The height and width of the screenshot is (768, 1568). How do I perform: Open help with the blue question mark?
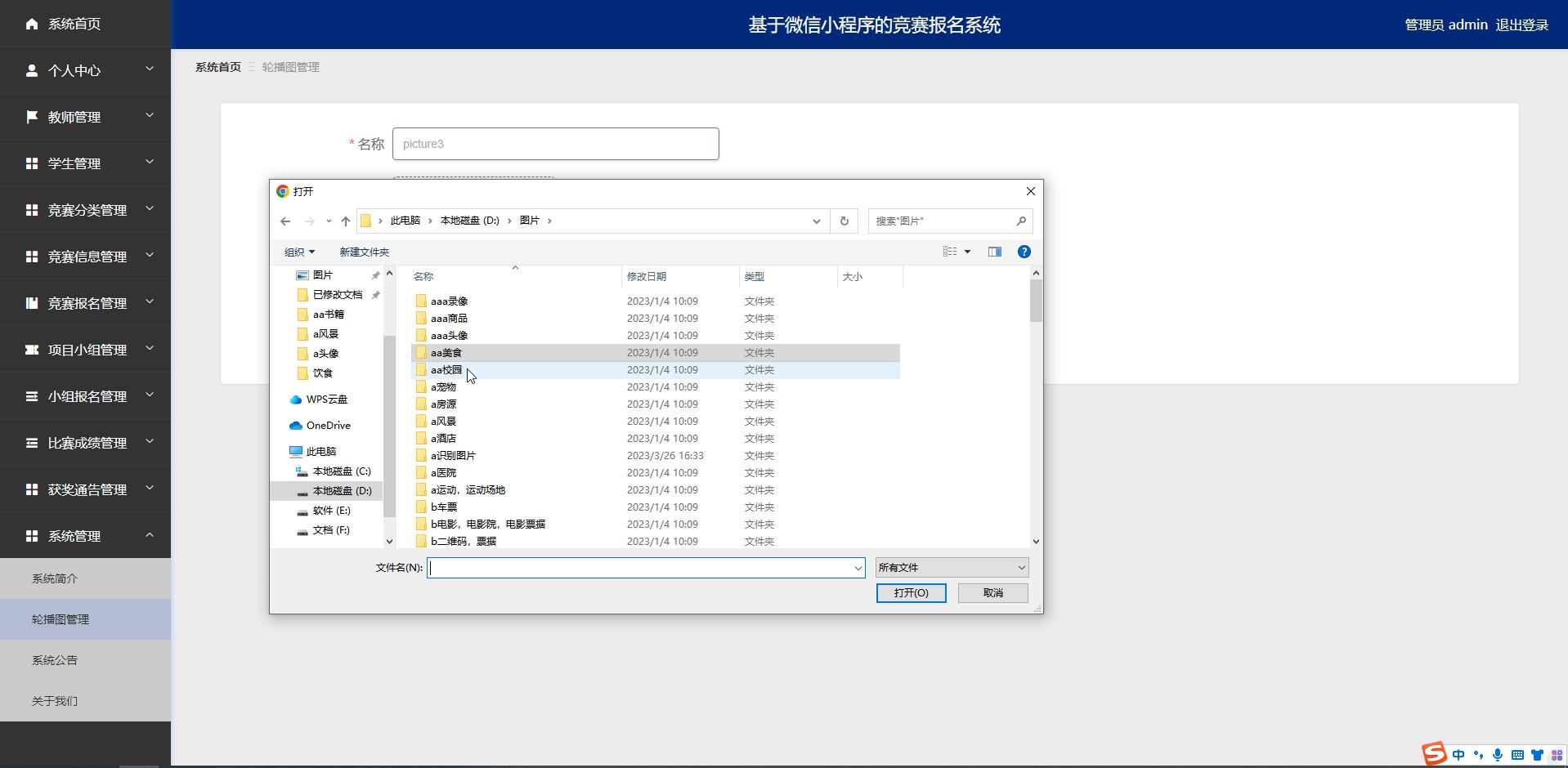coord(1024,252)
